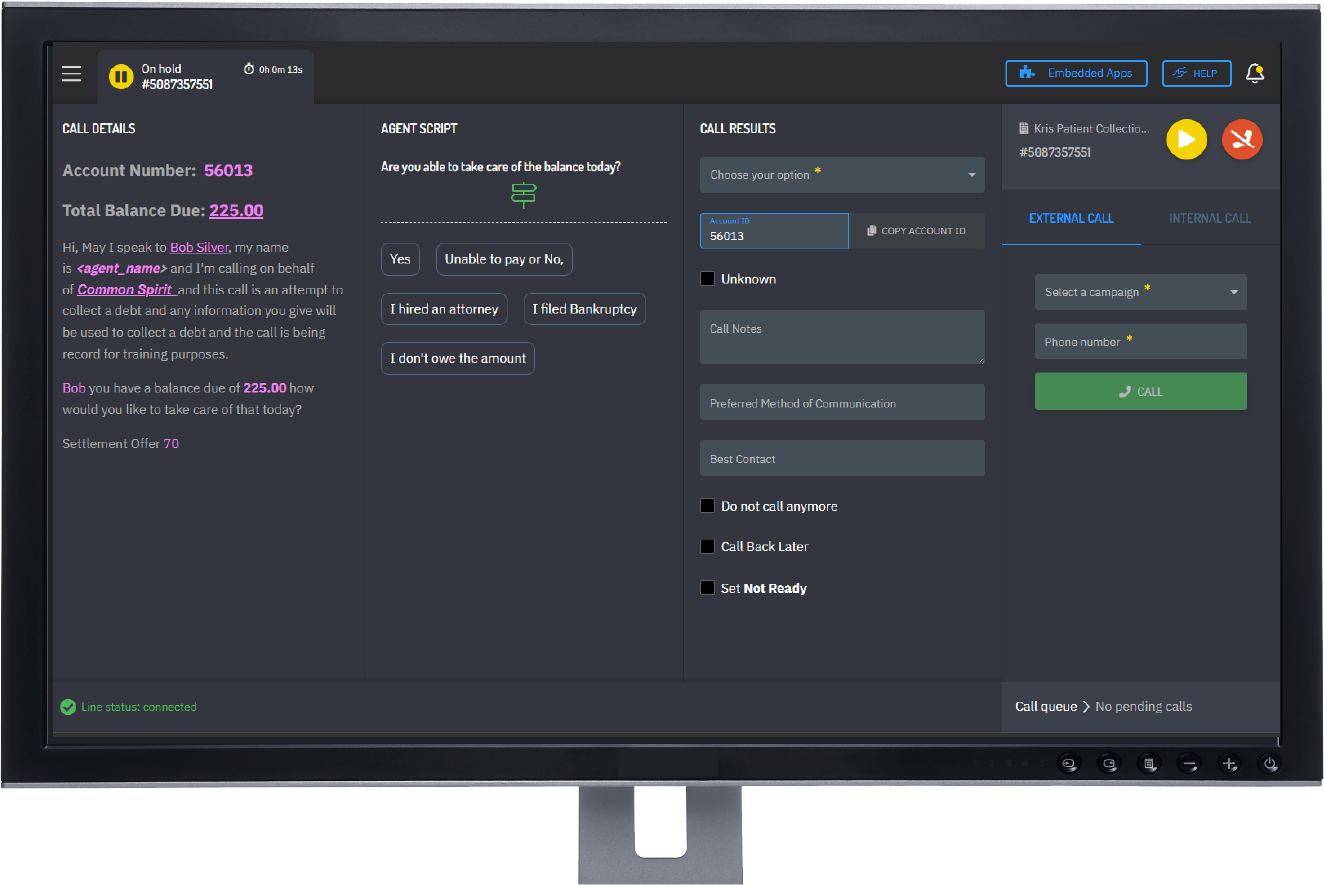This screenshot has width=1324, height=885.
Task: Click 'Line status: connected' text
Action: click(x=139, y=707)
